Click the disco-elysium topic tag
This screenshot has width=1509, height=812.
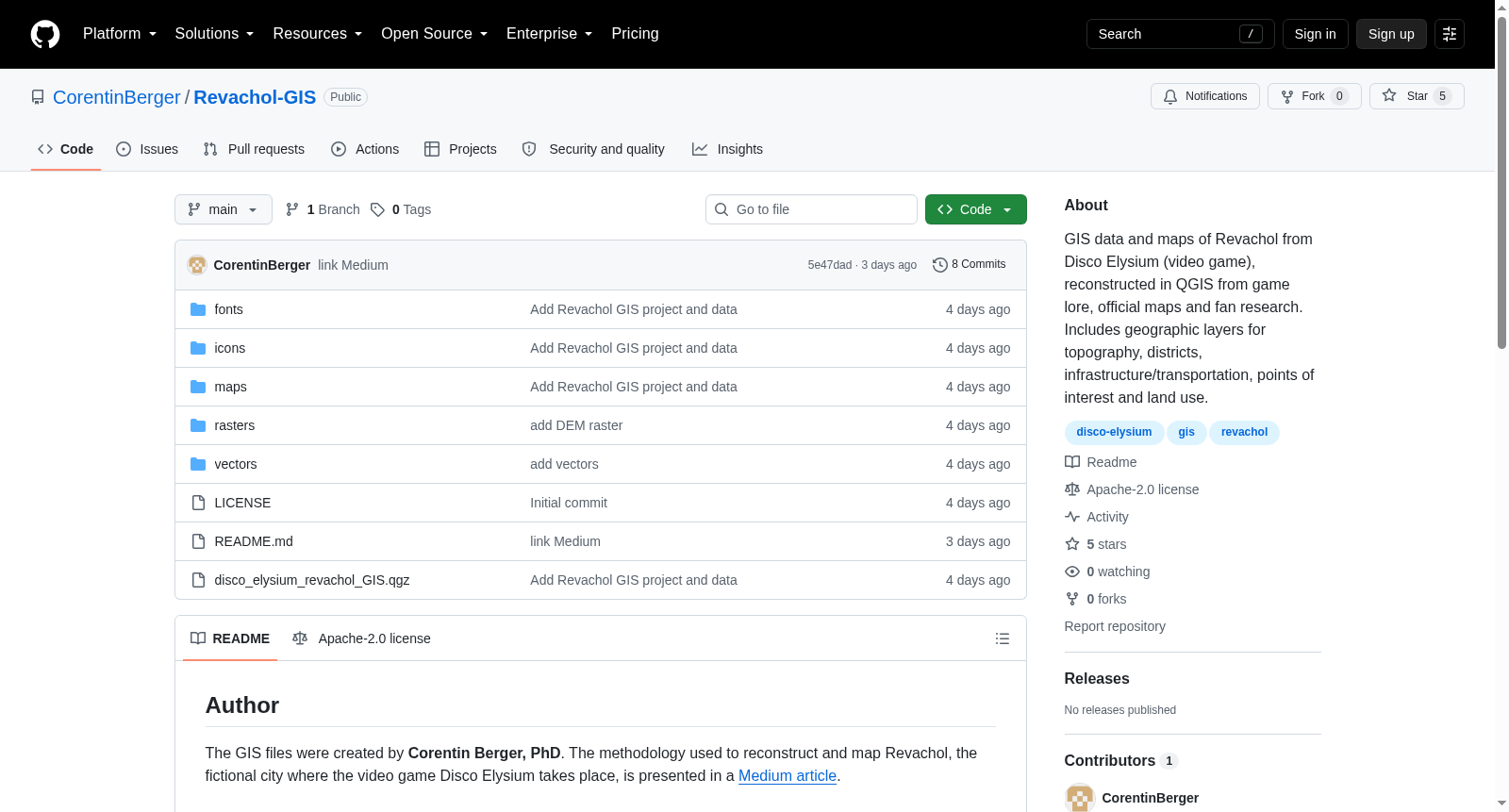coord(1114,432)
